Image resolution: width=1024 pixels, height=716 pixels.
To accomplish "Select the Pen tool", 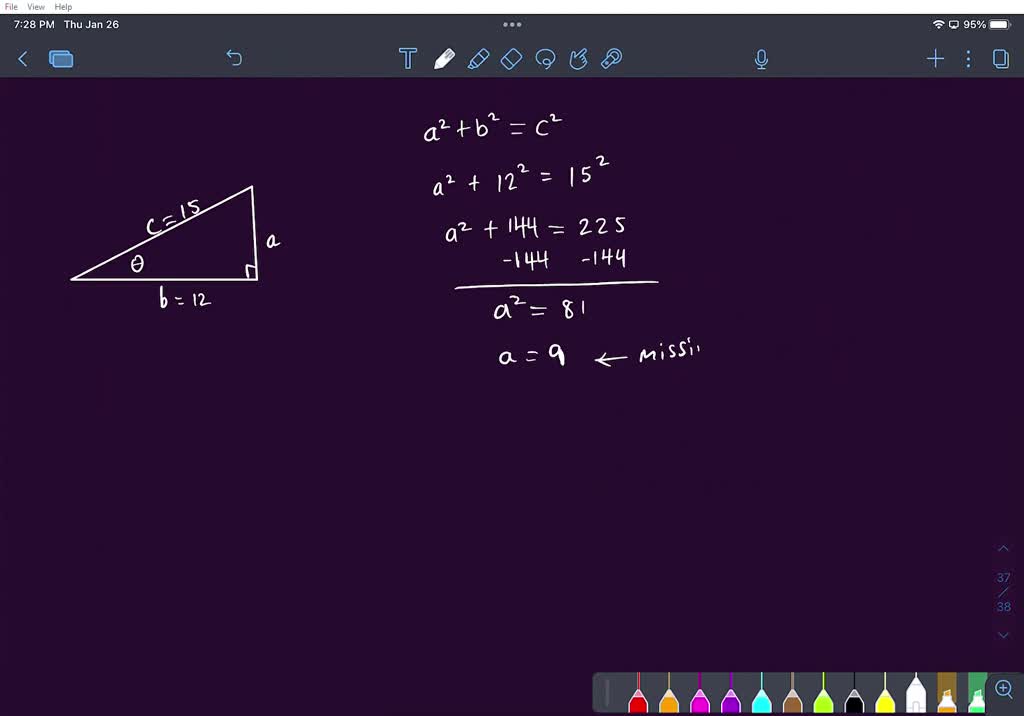I will (x=444, y=58).
